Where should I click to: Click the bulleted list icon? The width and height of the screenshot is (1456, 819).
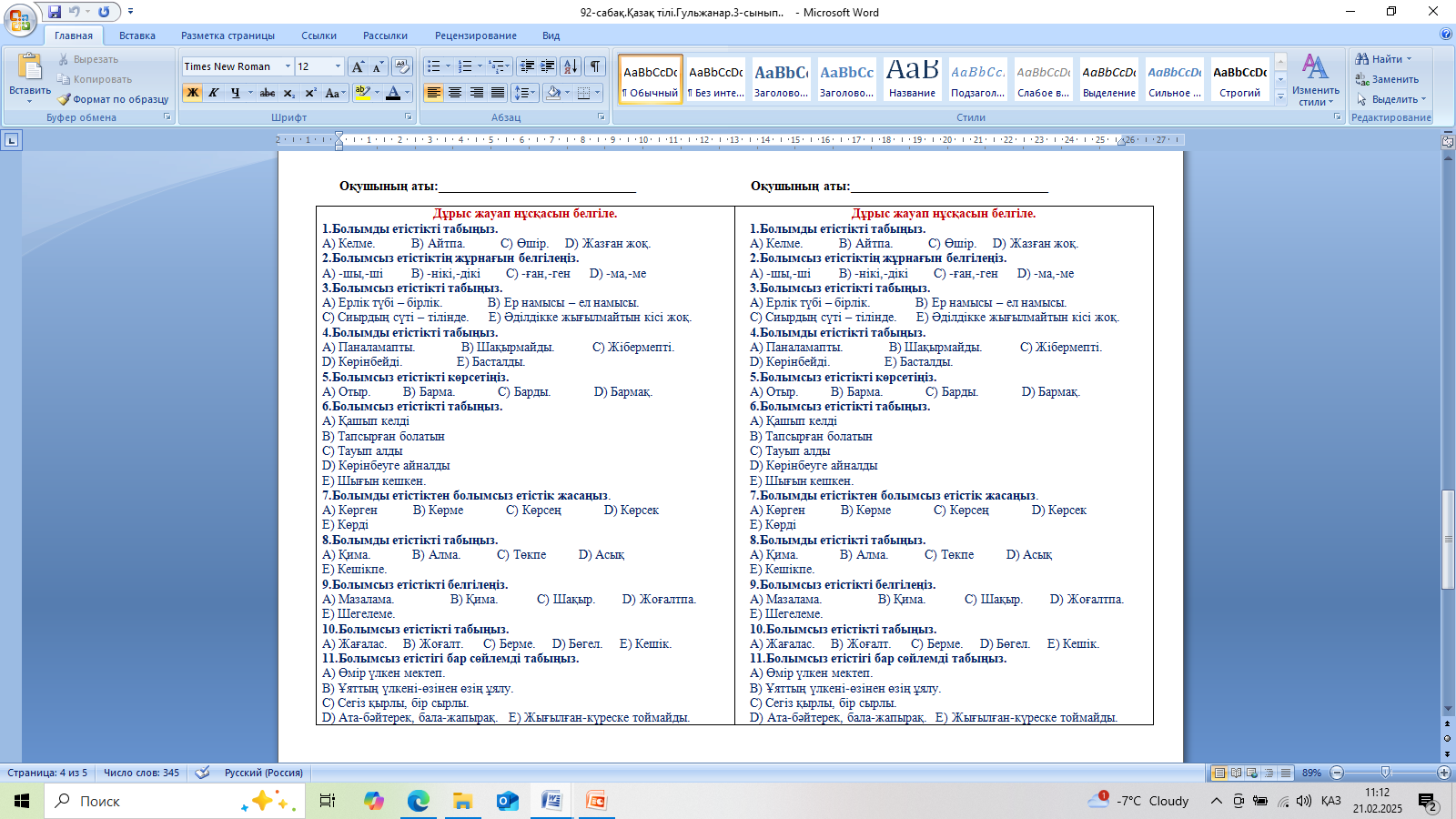[434, 66]
